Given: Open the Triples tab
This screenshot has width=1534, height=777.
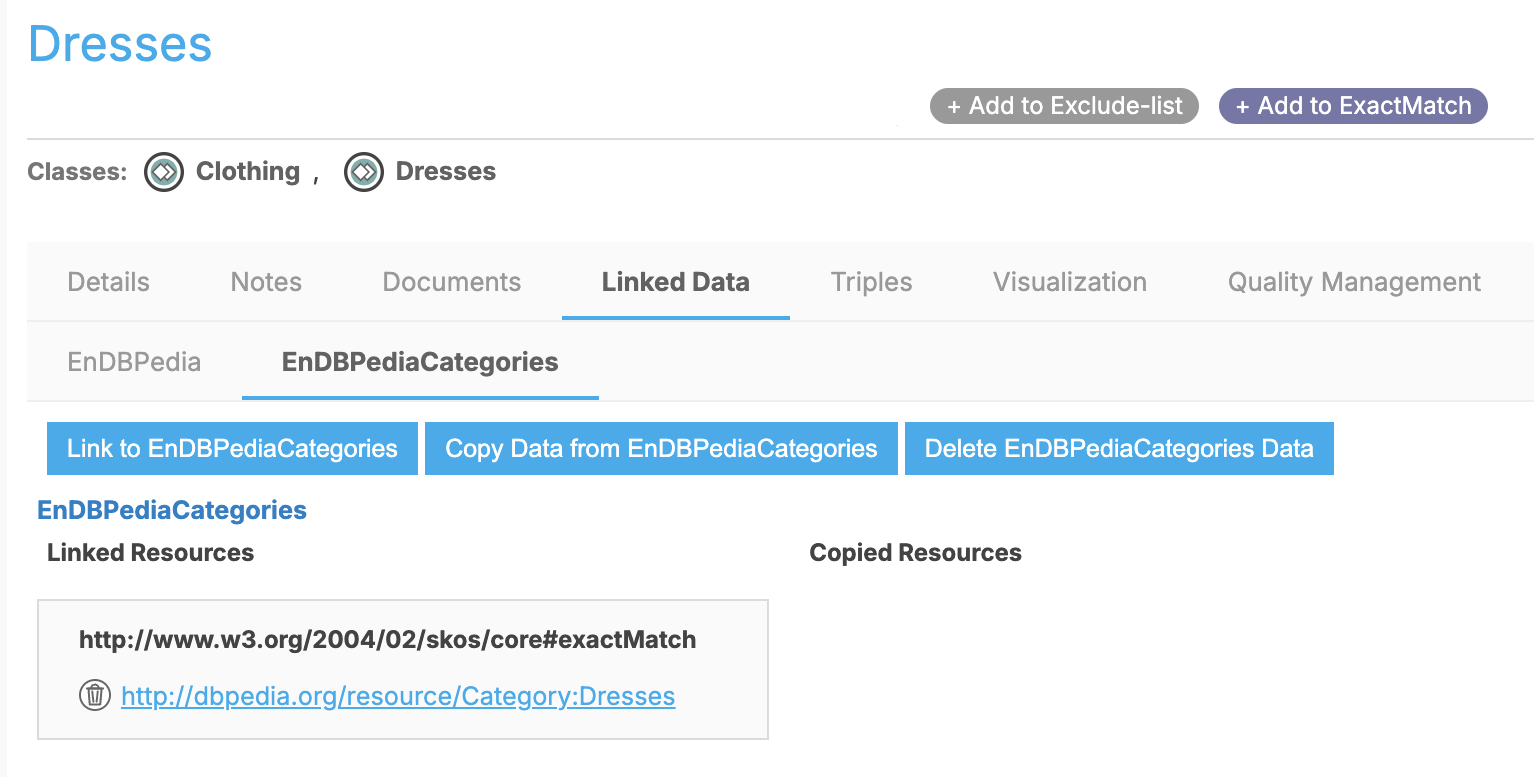Looking at the screenshot, I should [x=871, y=282].
